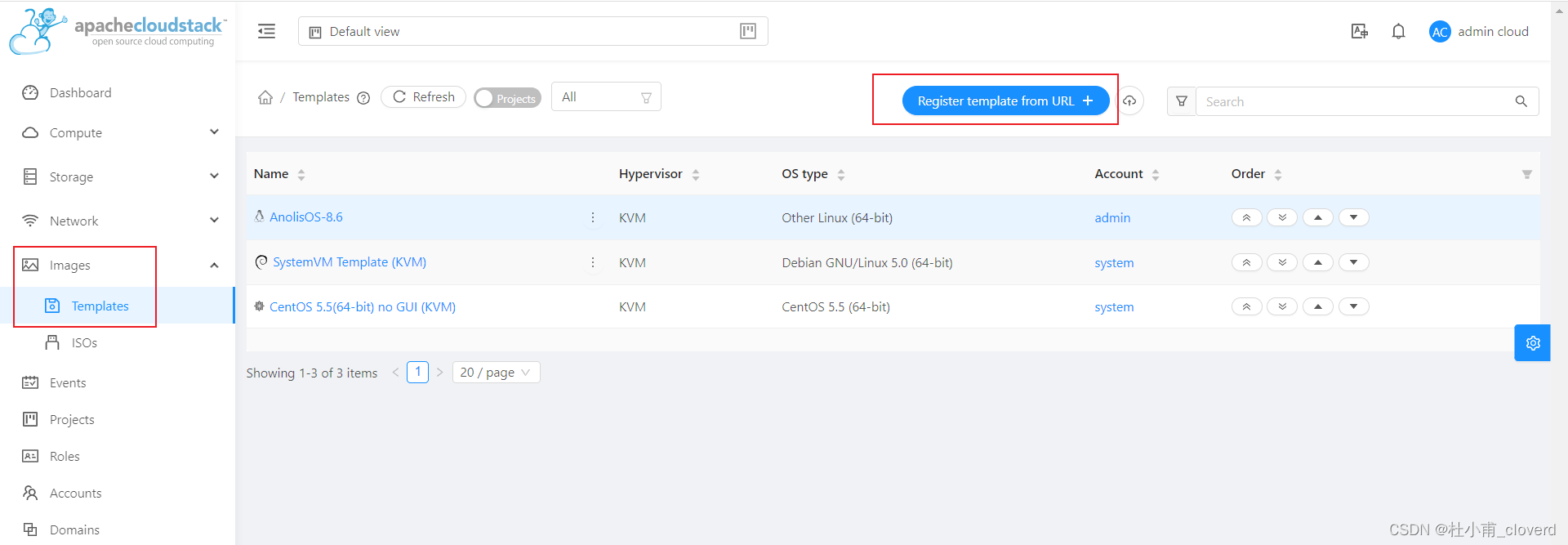This screenshot has width=1568, height=545.
Task: Click the "Debian GNU/Linux 5.0 (64-bit)" cell
Action: pyautogui.click(x=867, y=263)
